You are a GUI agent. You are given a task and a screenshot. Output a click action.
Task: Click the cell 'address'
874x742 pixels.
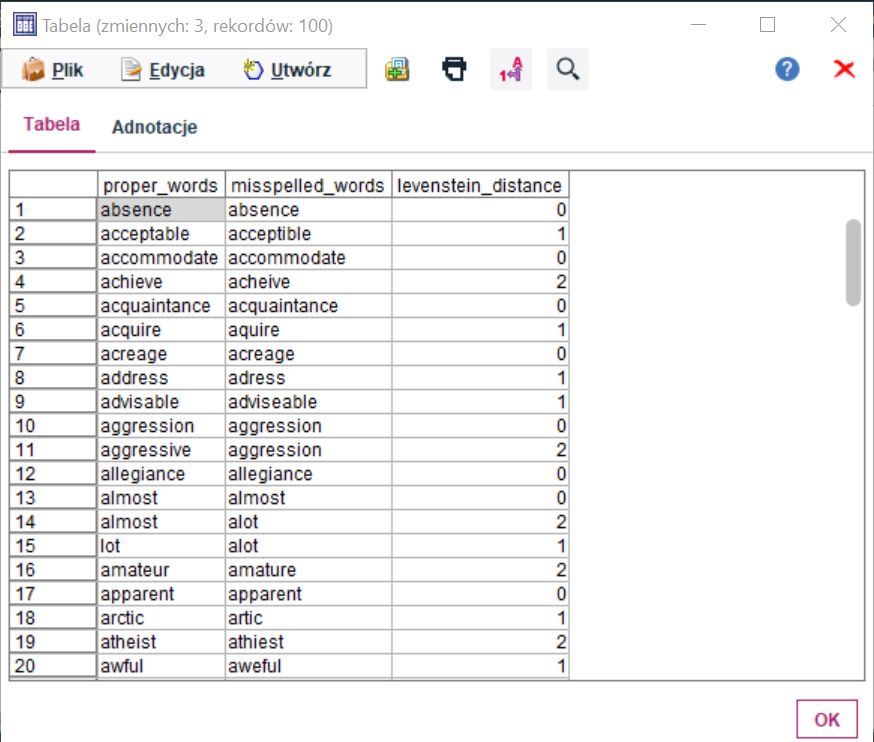coord(161,377)
